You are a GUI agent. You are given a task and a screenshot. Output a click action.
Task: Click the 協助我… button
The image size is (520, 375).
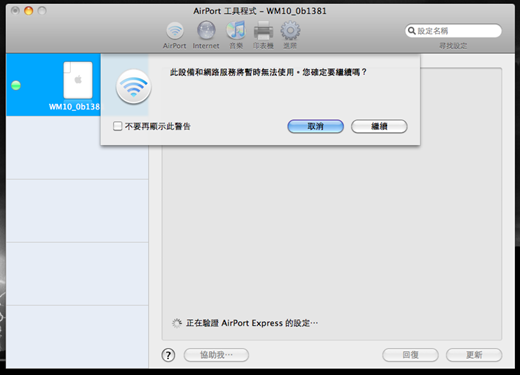pos(216,355)
